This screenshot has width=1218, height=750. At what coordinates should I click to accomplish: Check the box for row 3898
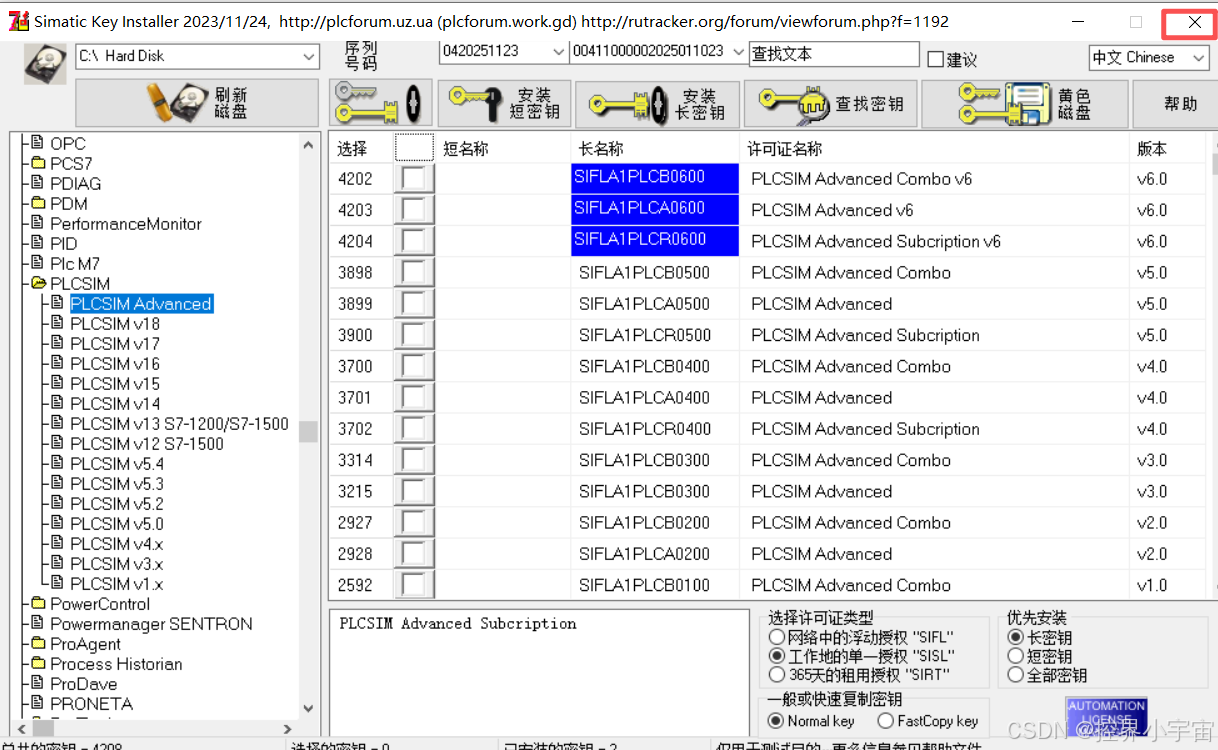pyautogui.click(x=414, y=273)
